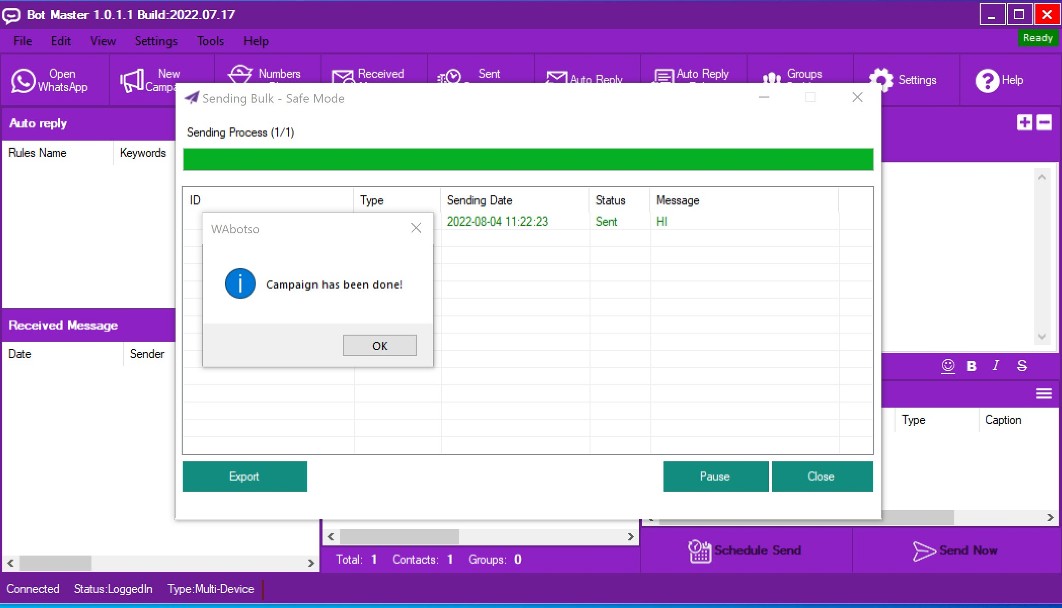Screen dimensions: 1062x608
Task: Click the message box scroll up arrow
Action: click(1042, 177)
